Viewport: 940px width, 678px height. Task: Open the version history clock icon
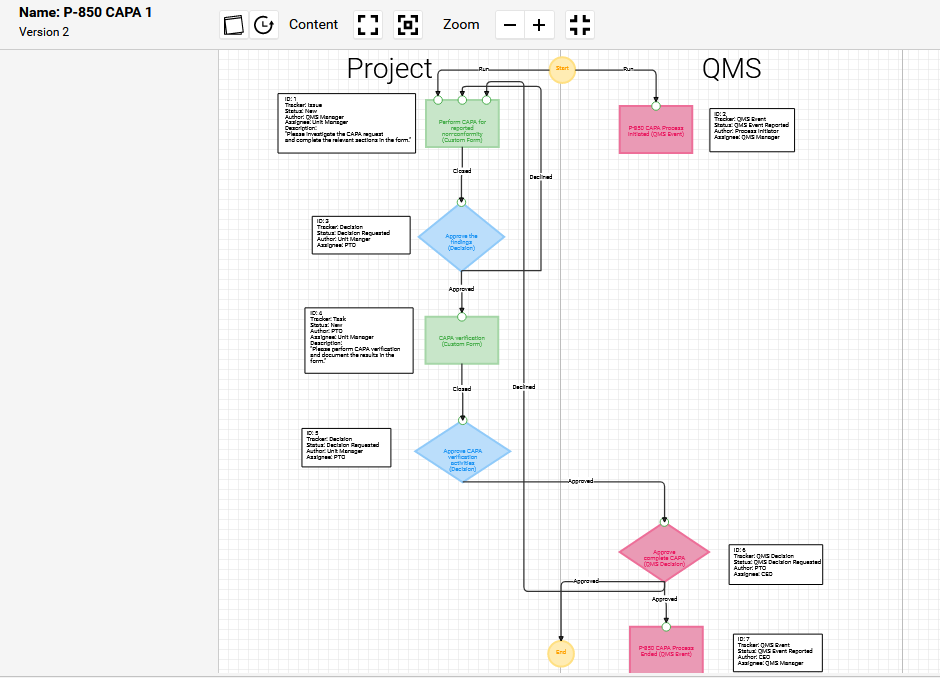[x=264, y=25]
